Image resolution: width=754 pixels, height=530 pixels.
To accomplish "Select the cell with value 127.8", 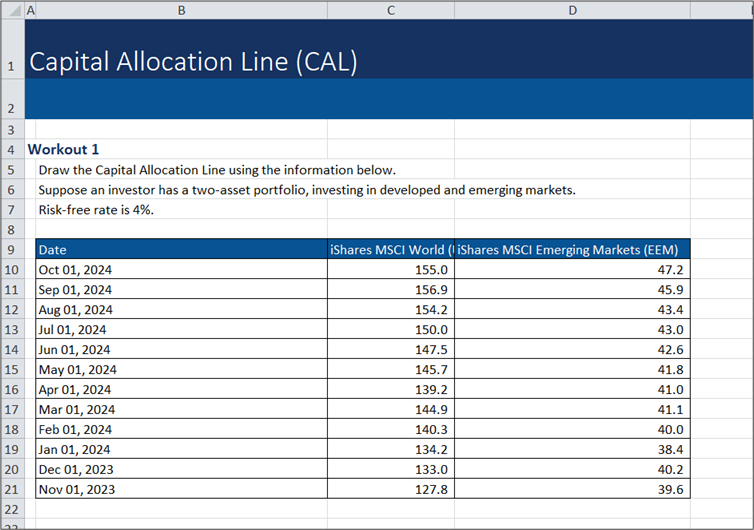I will coord(390,489).
